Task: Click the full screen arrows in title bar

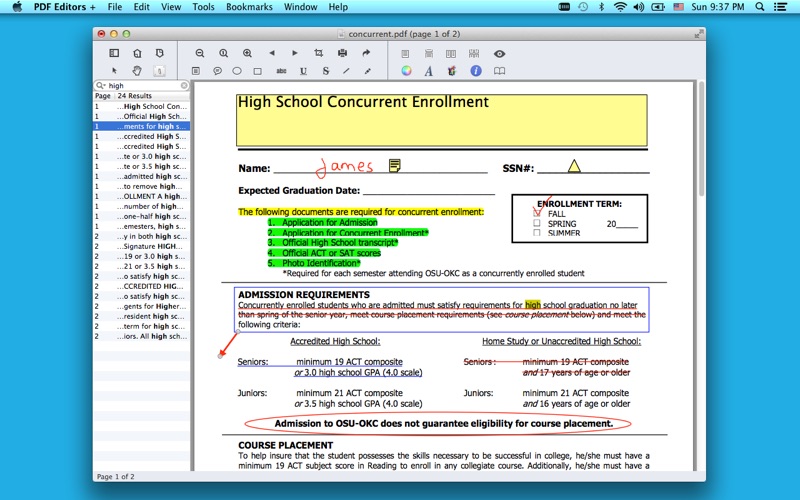Action: 698,34
